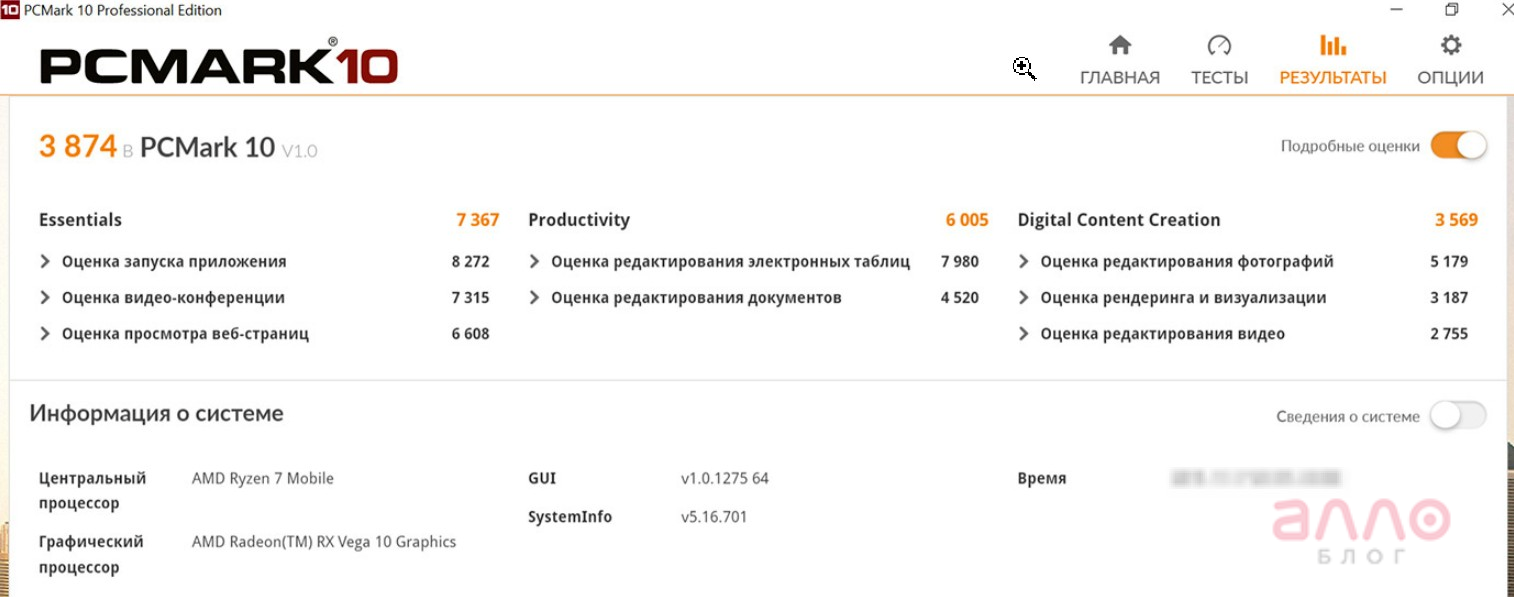Click the Productivity score 6 005
Viewport: 1514px width, 597px height.
967,220
